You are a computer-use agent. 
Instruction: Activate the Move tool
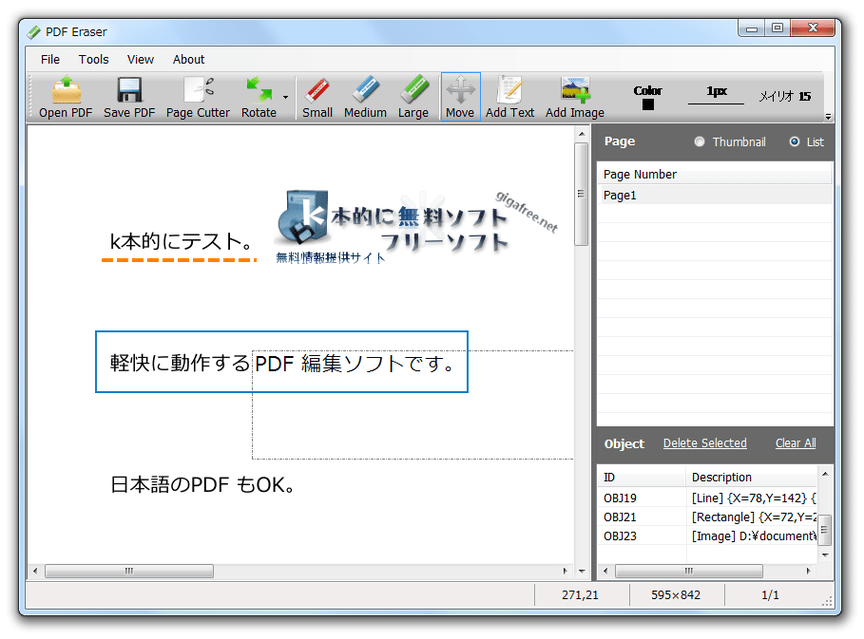pyautogui.click(x=460, y=97)
